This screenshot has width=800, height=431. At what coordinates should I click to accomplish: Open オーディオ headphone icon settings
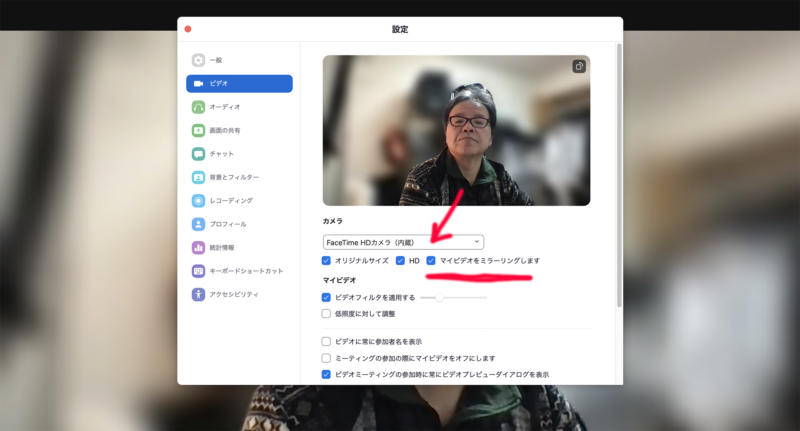(198, 107)
